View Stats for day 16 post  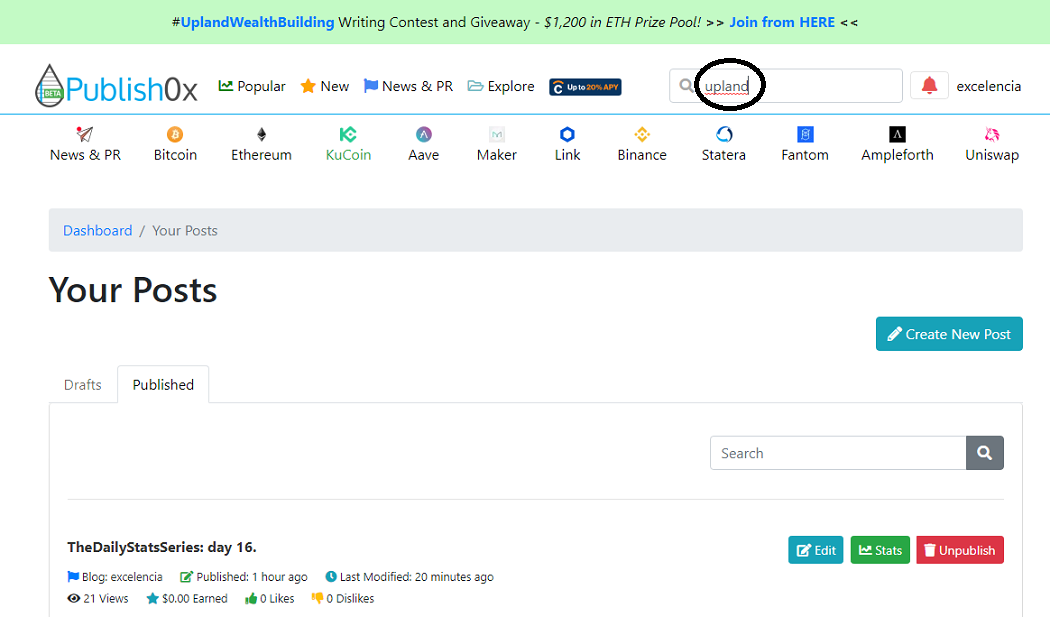(x=880, y=550)
